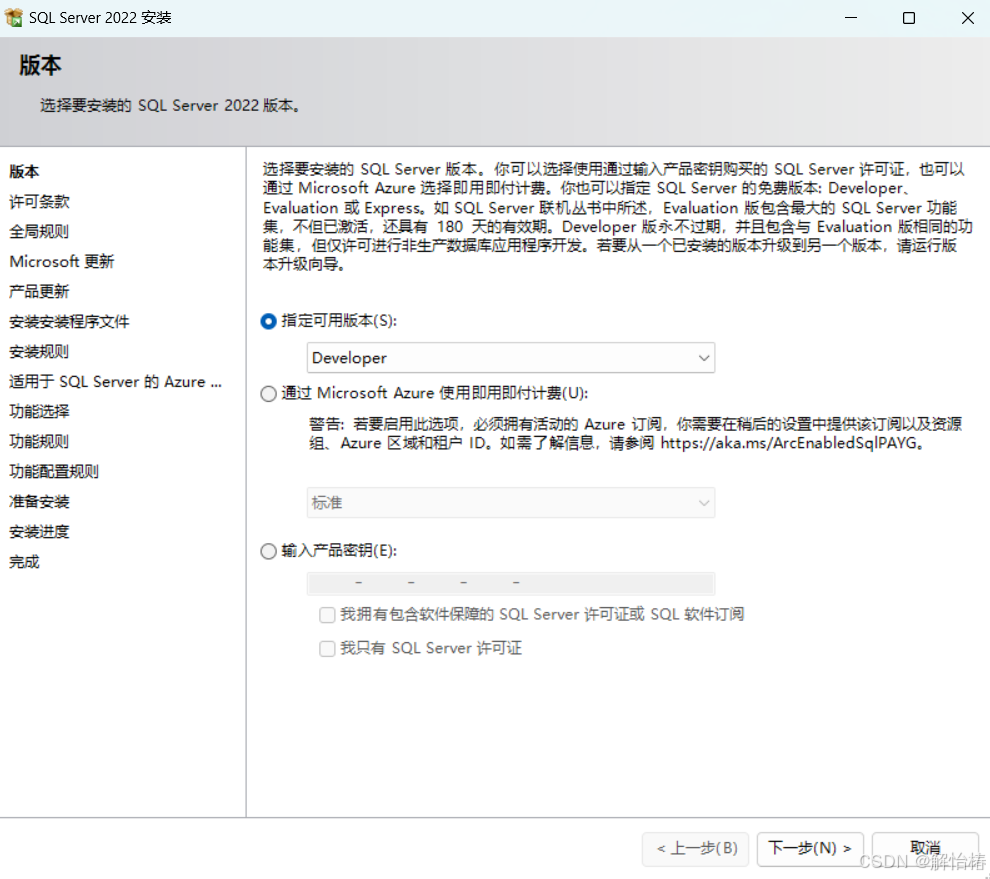Image resolution: width=990 pixels, height=879 pixels.
Task: Maximize the SQL Server 2022 安装 window
Action: coord(909,18)
